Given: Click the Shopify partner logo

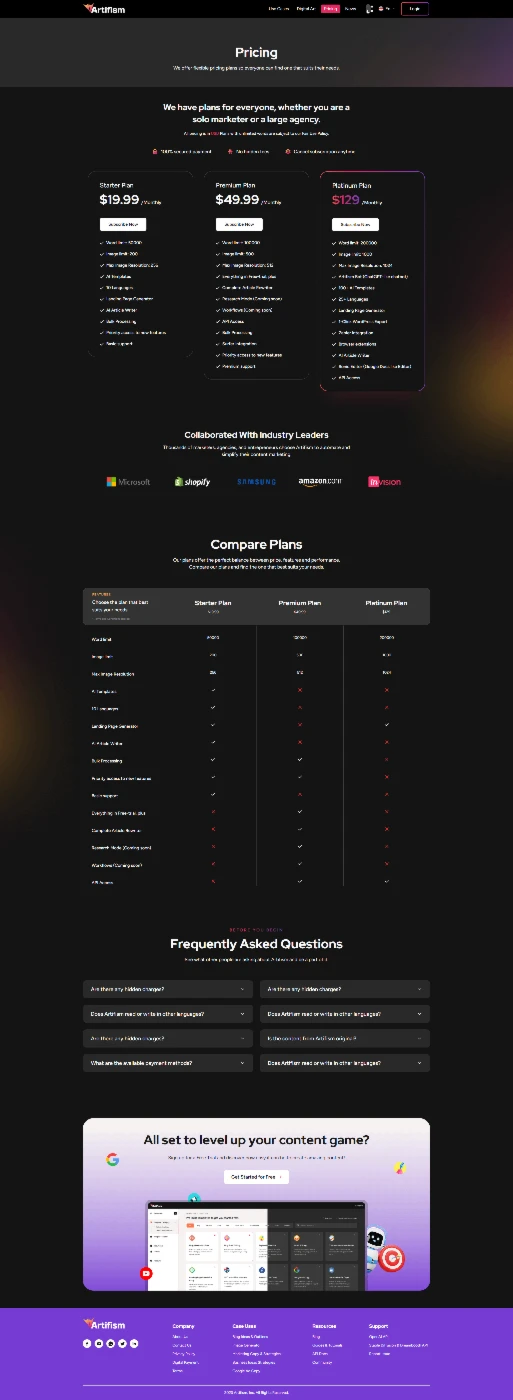Looking at the screenshot, I should tap(192, 482).
